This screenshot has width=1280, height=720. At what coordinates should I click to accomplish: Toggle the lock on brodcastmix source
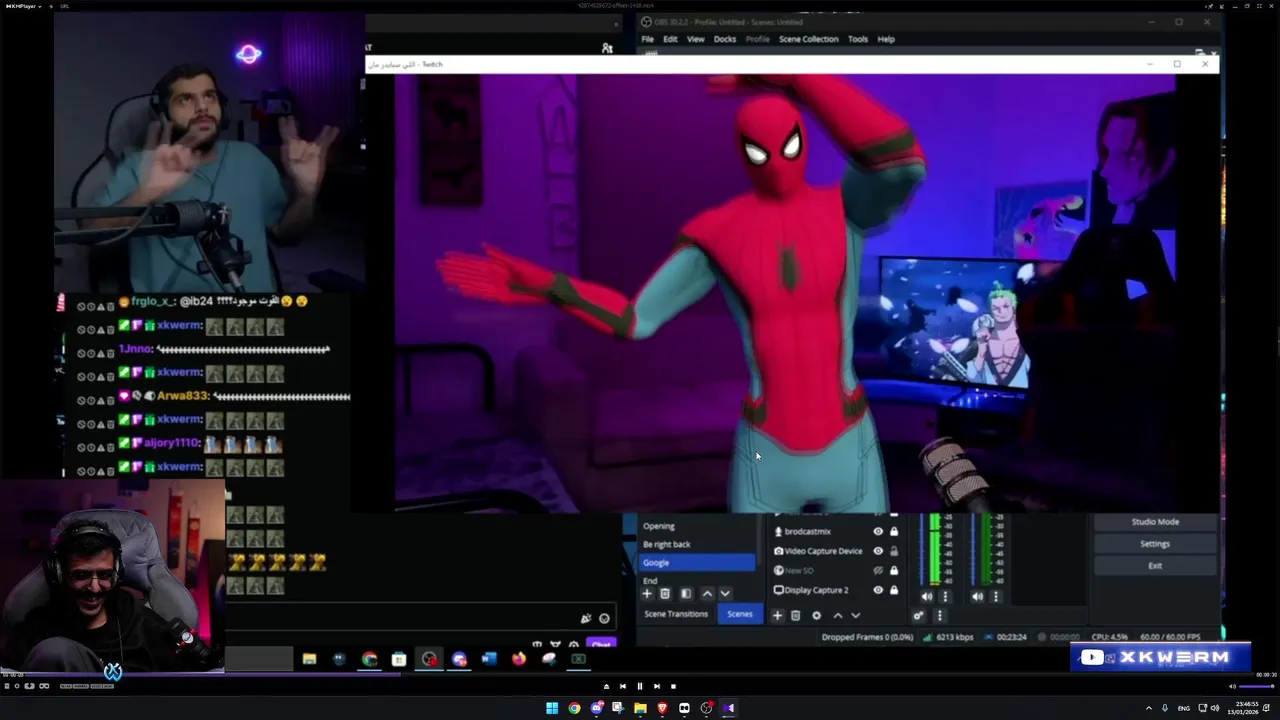(x=894, y=532)
